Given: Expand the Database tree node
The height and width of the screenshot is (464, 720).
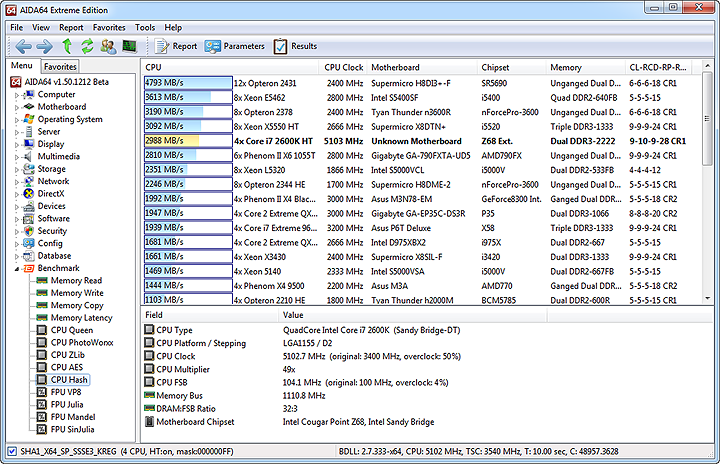Looking at the screenshot, I should click(17, 256).
